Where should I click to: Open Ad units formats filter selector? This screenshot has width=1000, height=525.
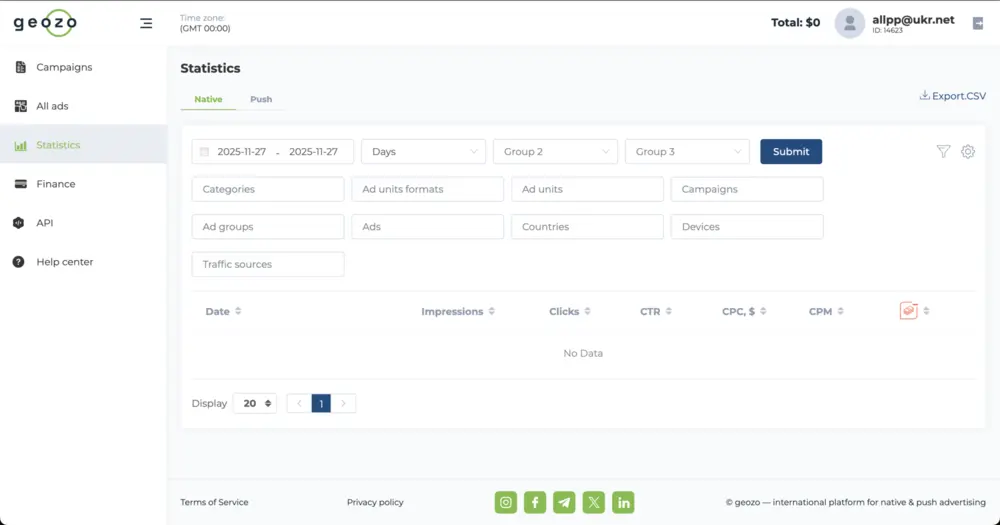(427, 189)
